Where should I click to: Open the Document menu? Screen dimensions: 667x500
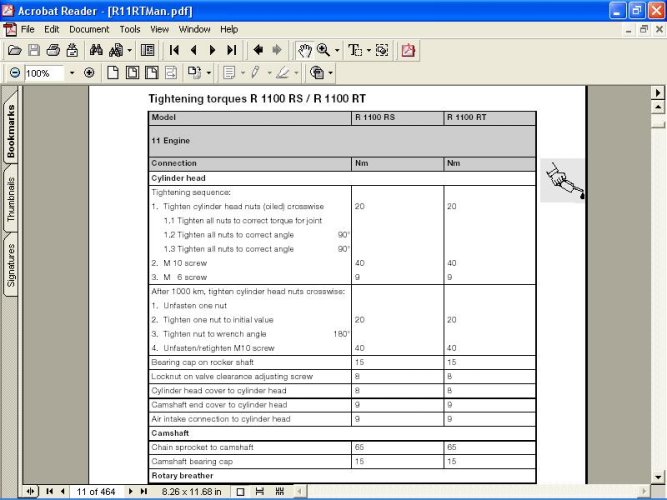pyautogui.click(x=89, y=29)
